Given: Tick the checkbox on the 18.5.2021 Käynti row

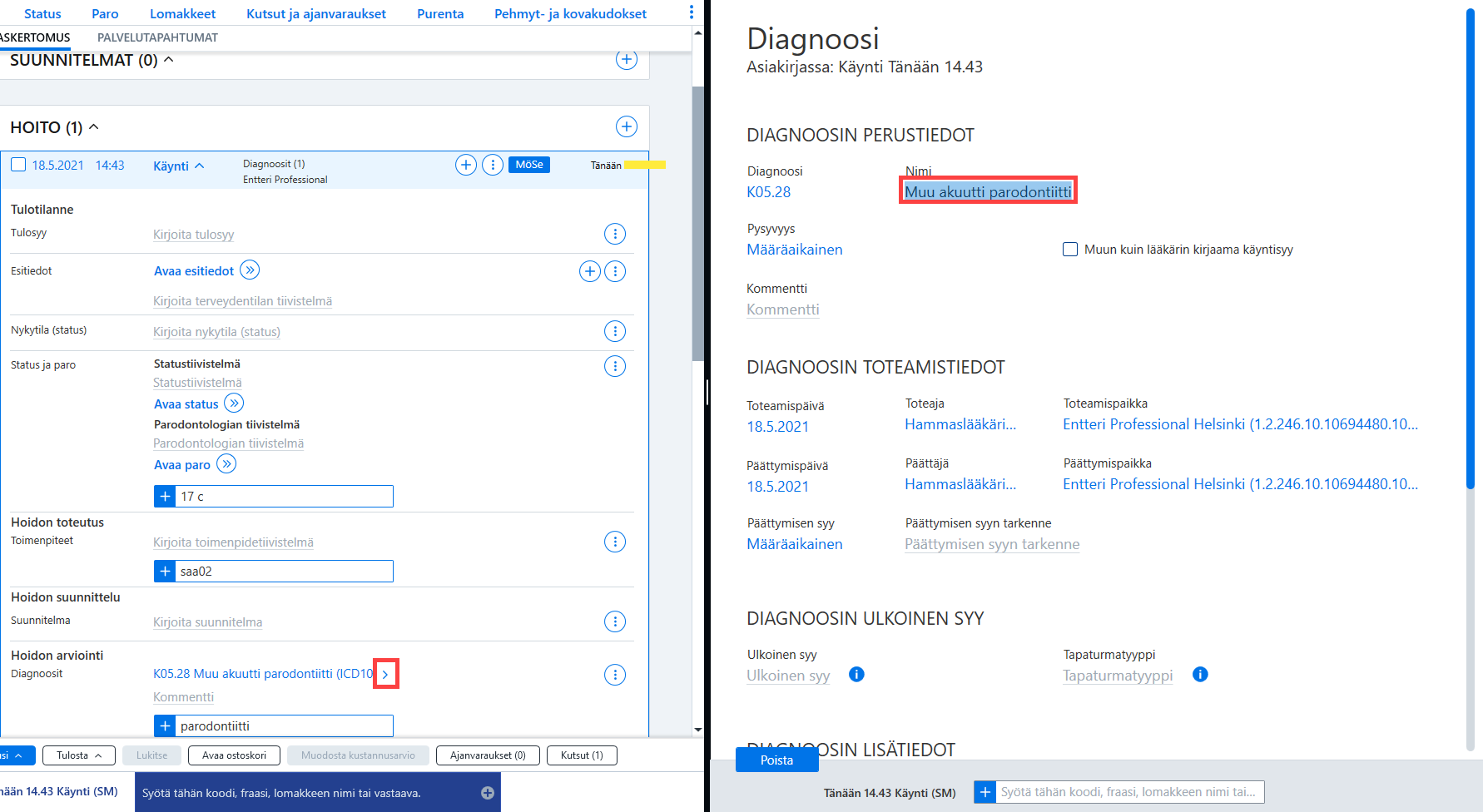Looking at the screenshot, I should pyautogui.click(x=18, y=165).
